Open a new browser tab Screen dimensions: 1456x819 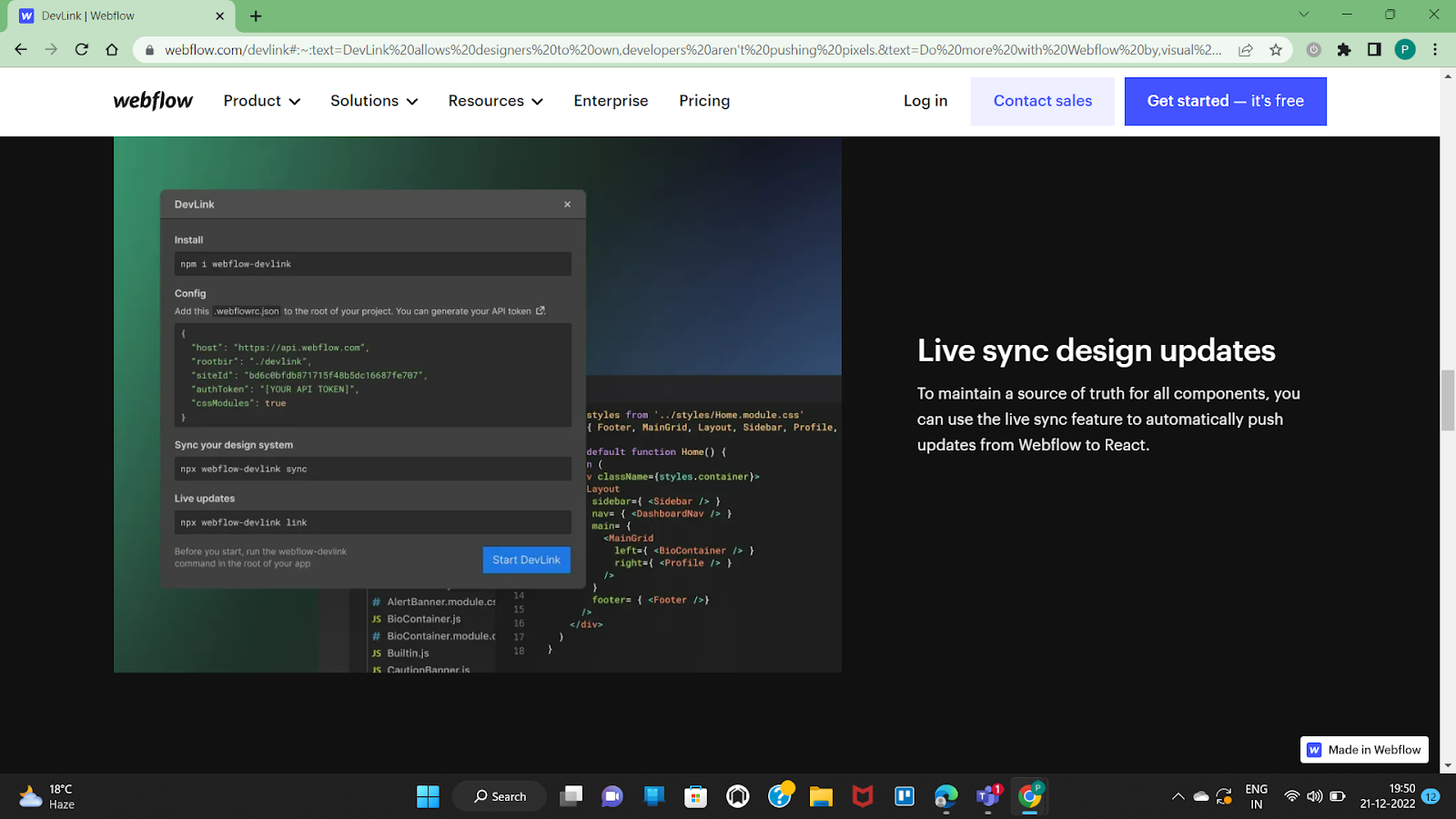(x=256, y=16)
